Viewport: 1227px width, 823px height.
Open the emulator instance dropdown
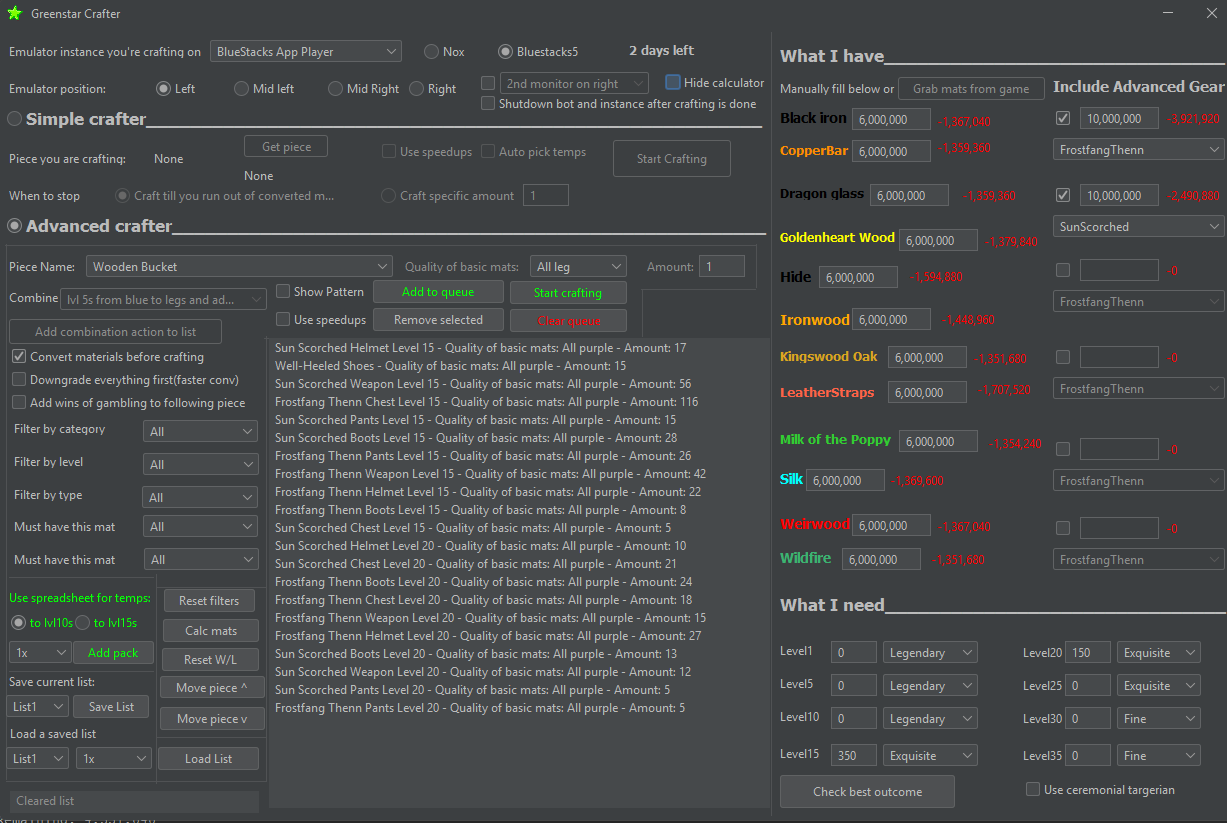(305, 51)
